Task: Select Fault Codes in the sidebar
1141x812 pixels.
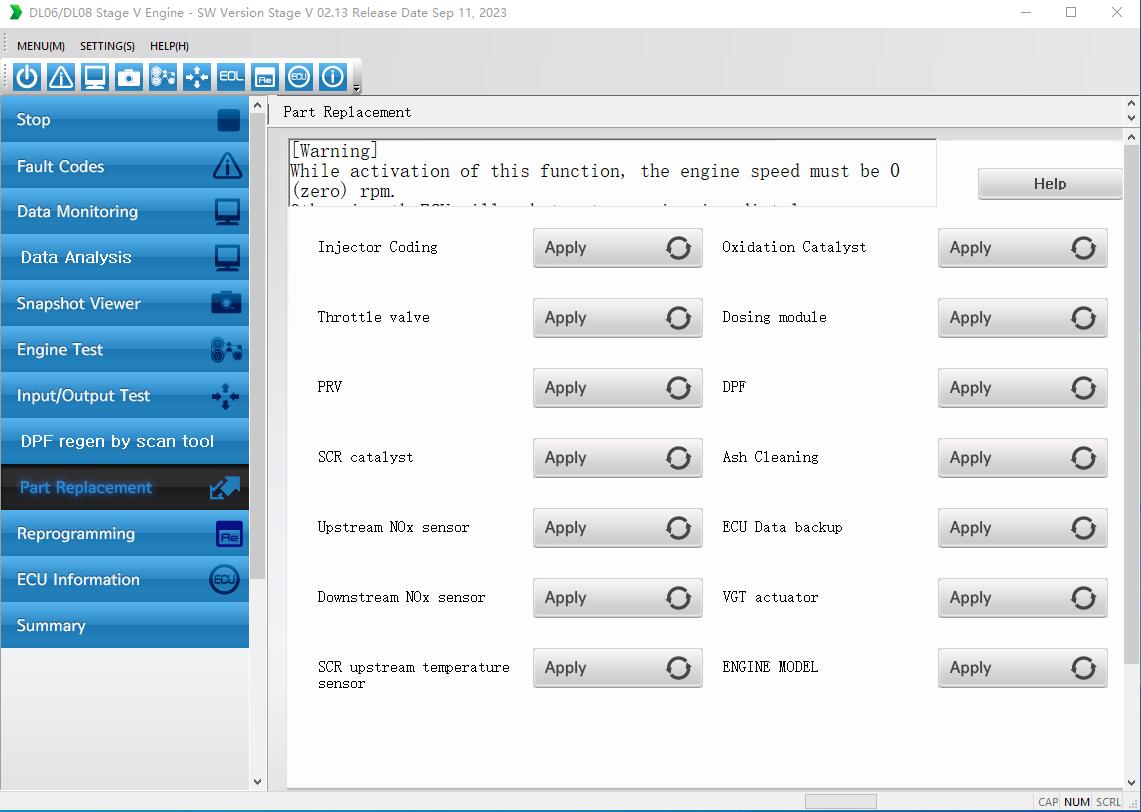Action: [x=124, y=166]
